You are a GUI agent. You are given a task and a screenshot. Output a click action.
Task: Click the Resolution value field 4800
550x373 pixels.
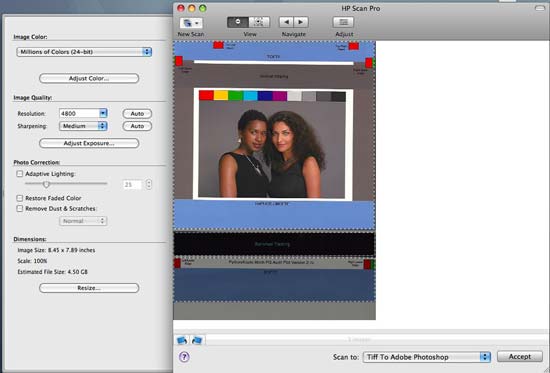click(79, 113)
